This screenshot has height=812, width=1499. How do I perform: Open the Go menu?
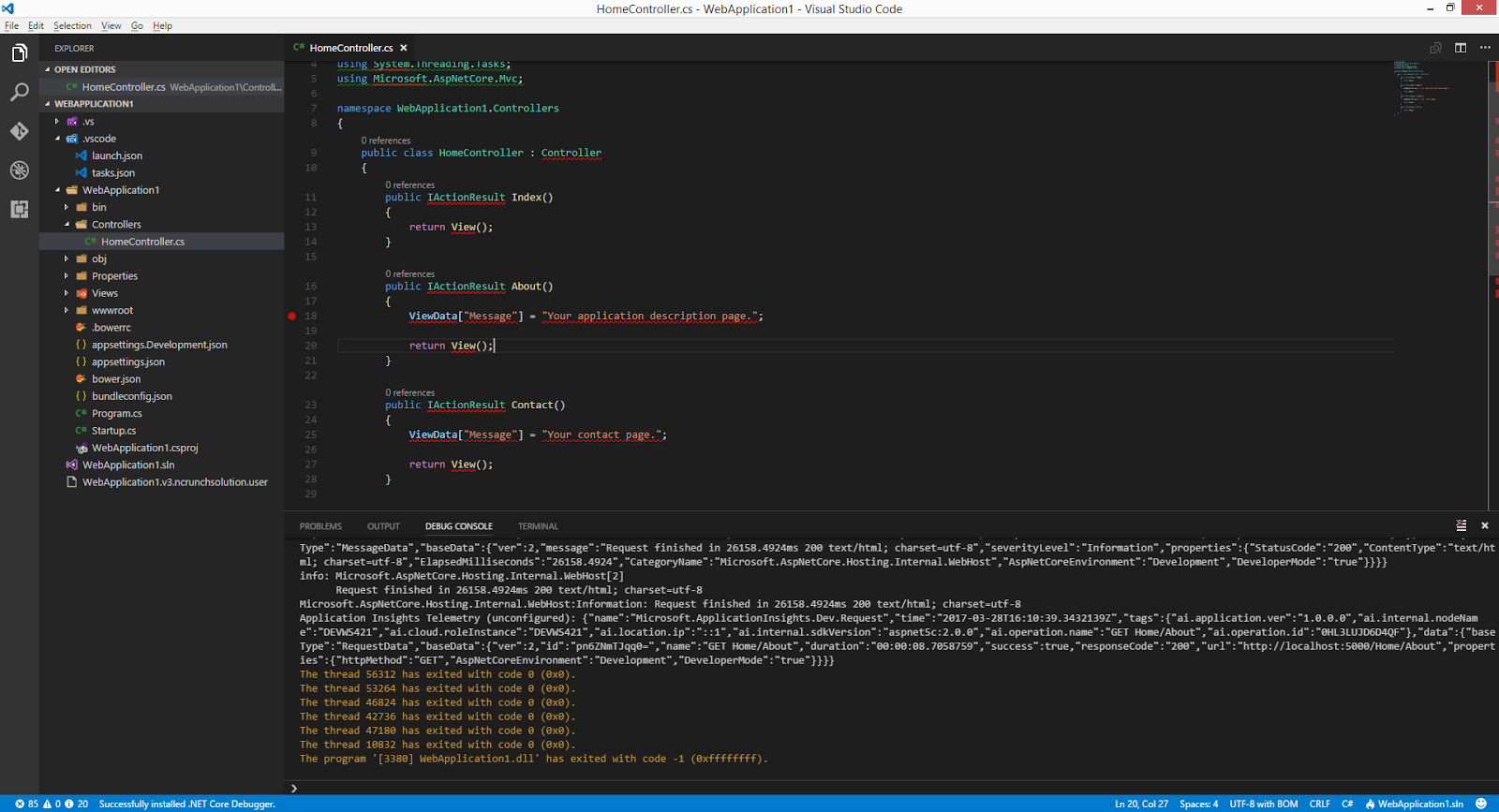pyautogui.click(x=137, y=25)
